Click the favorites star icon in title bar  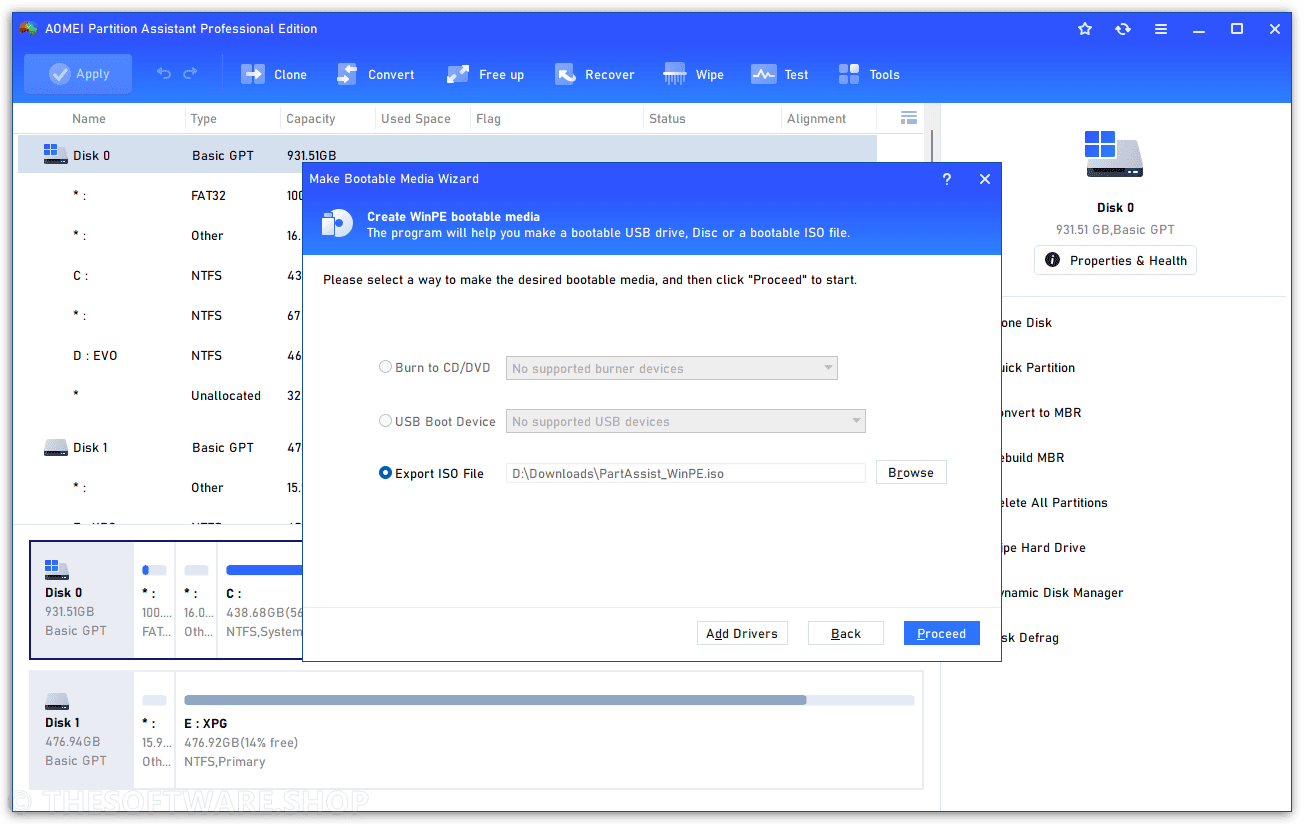pyautogui.click(x=1085, y=29)
